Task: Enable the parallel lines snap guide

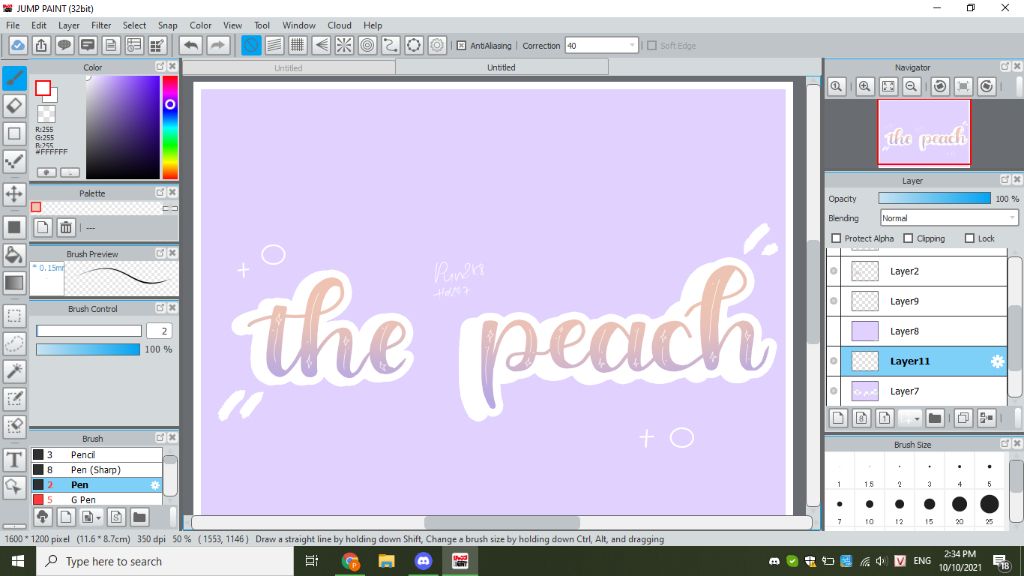Action: pyautogui.click(x=274, y=46)
